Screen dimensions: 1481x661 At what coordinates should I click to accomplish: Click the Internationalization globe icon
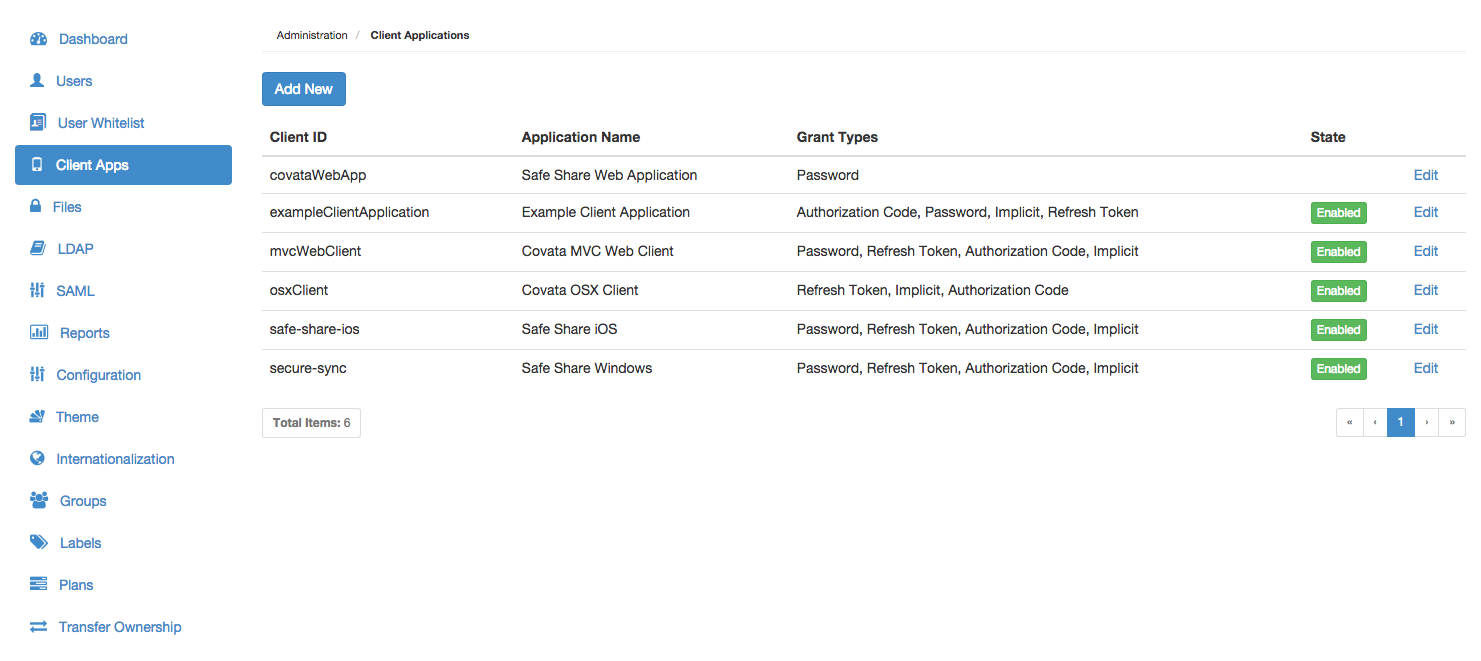(x=38, y=459)
